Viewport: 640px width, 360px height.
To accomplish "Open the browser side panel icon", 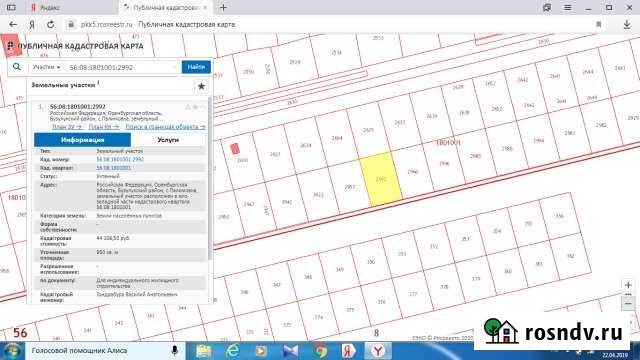I will tap(11, 7).
